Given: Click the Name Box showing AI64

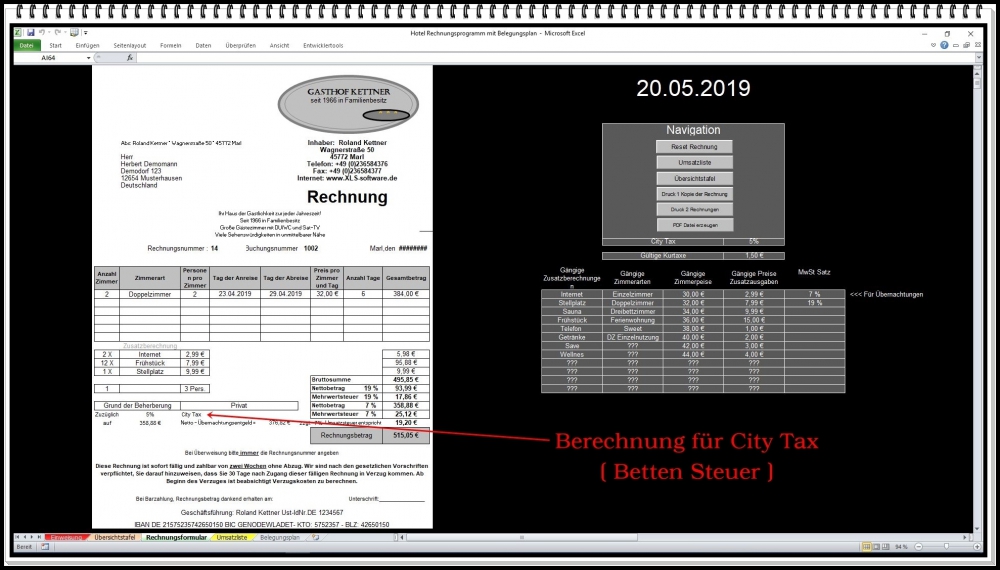Looking at the screenshot, I should pos(48,58).
